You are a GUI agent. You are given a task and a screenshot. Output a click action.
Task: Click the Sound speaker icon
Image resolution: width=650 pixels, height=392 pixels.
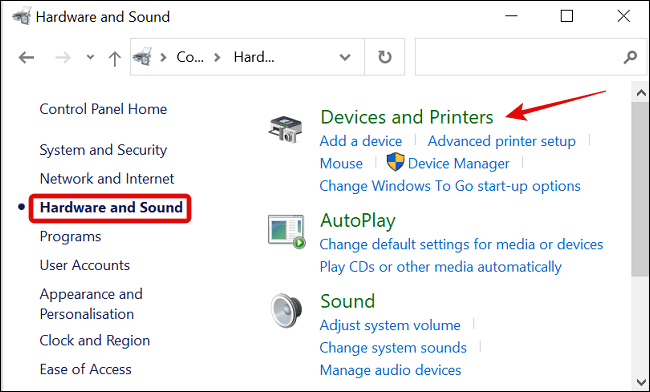(286, 311)
